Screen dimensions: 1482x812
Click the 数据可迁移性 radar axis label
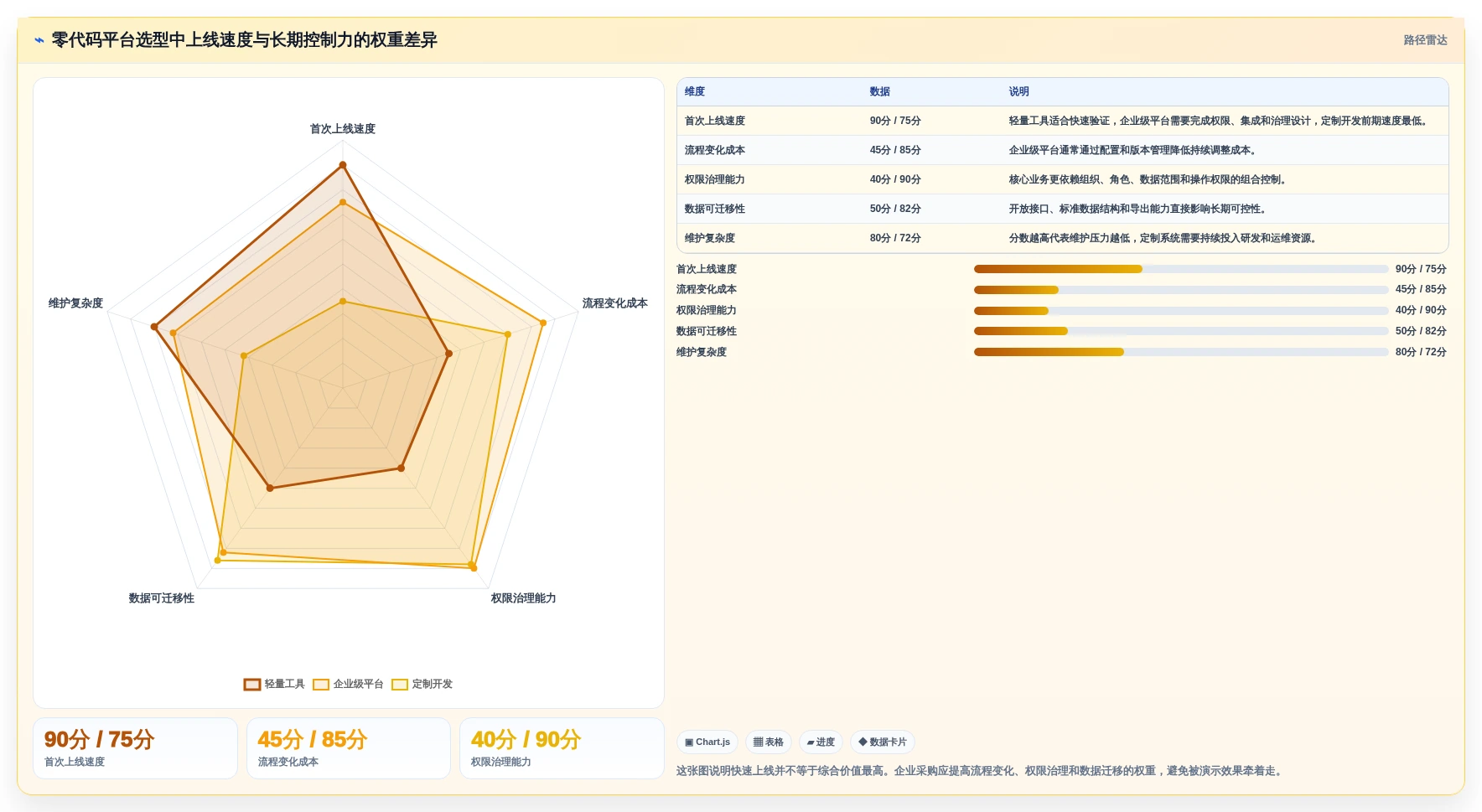[162, 598]
